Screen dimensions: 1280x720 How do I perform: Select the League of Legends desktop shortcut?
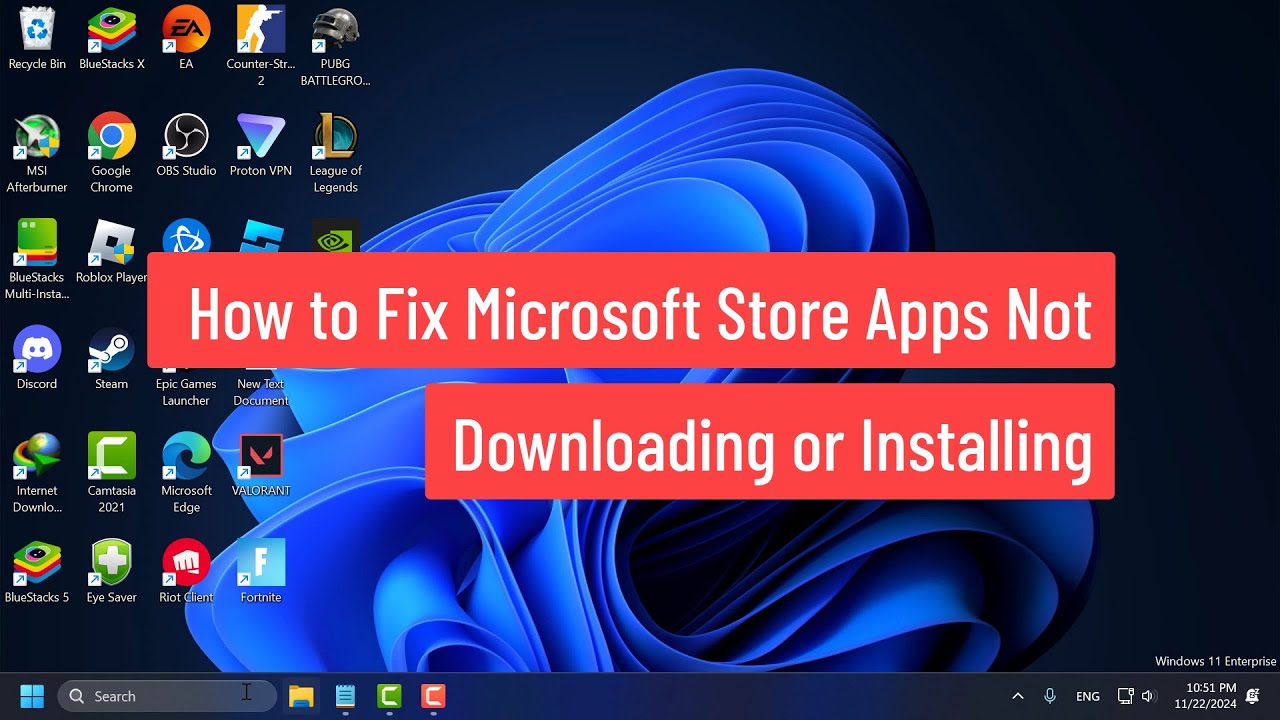(335, 153)
